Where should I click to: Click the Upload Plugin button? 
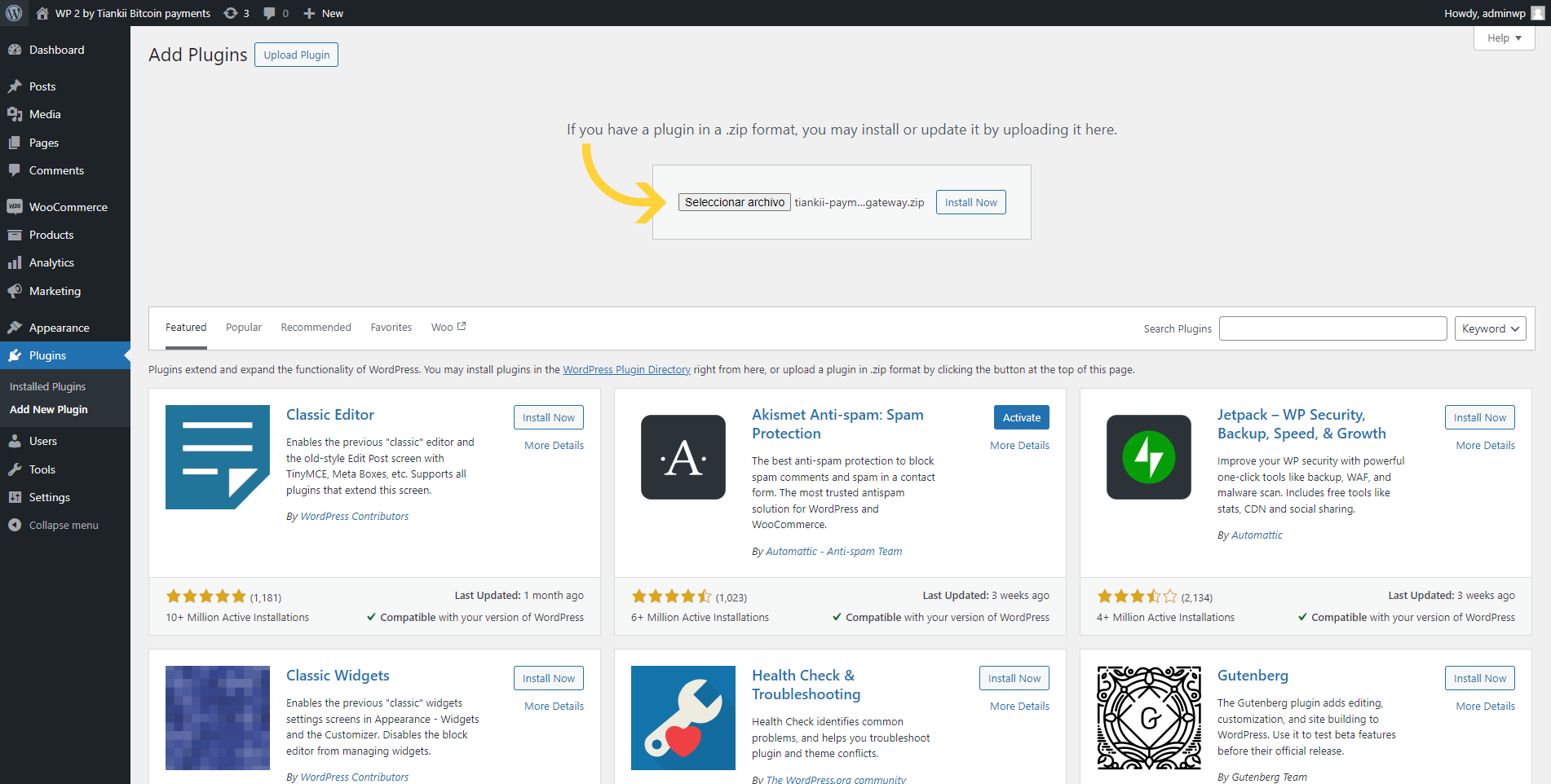(297, 55)
